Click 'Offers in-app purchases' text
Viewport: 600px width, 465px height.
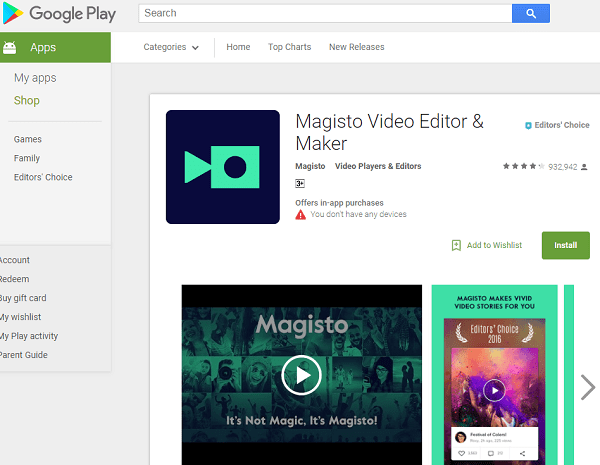point(339,203)
